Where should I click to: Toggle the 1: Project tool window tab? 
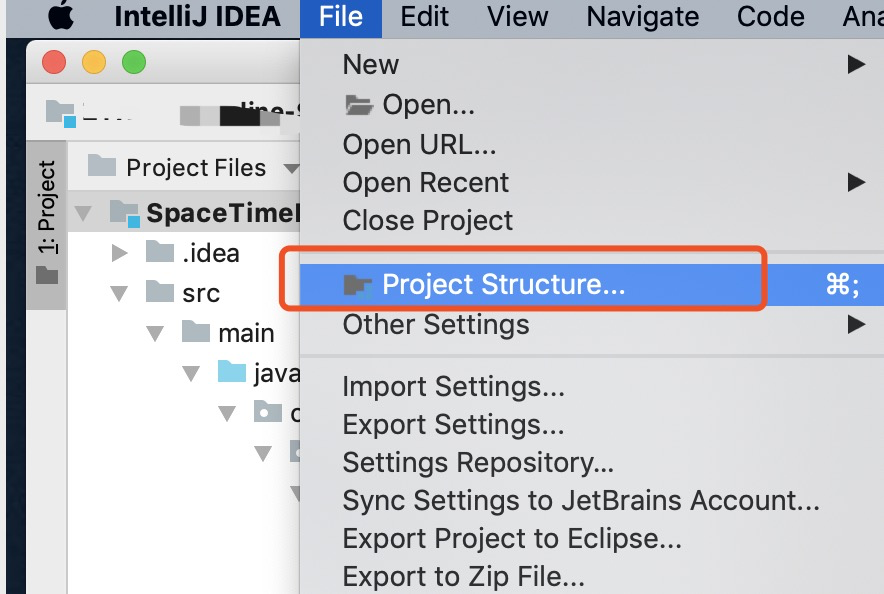click(x=47, y=220)
